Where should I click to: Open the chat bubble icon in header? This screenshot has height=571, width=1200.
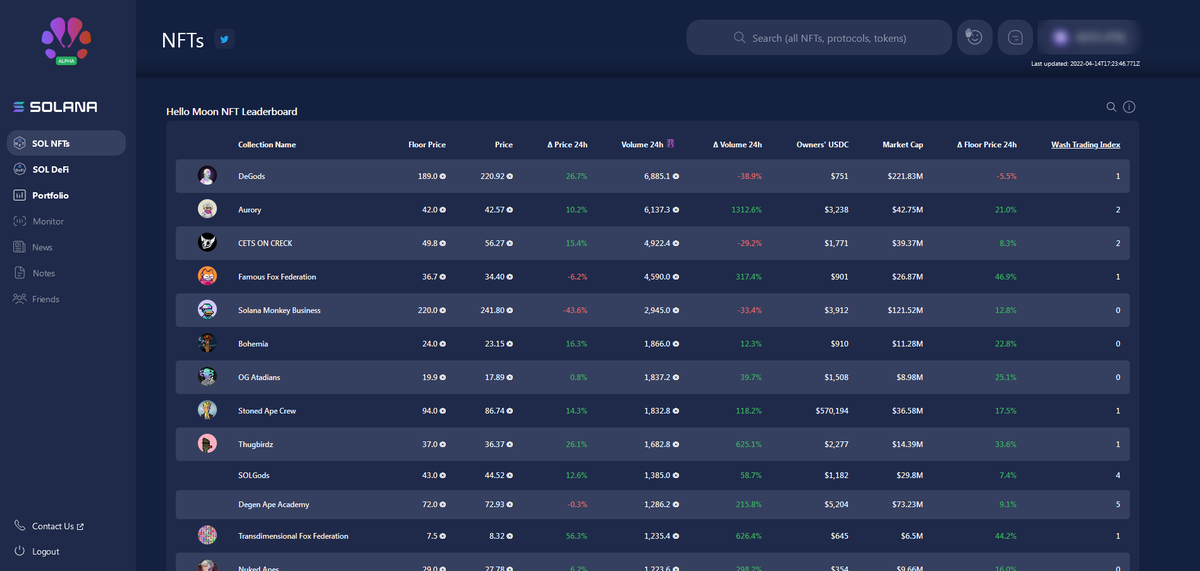1015,37
